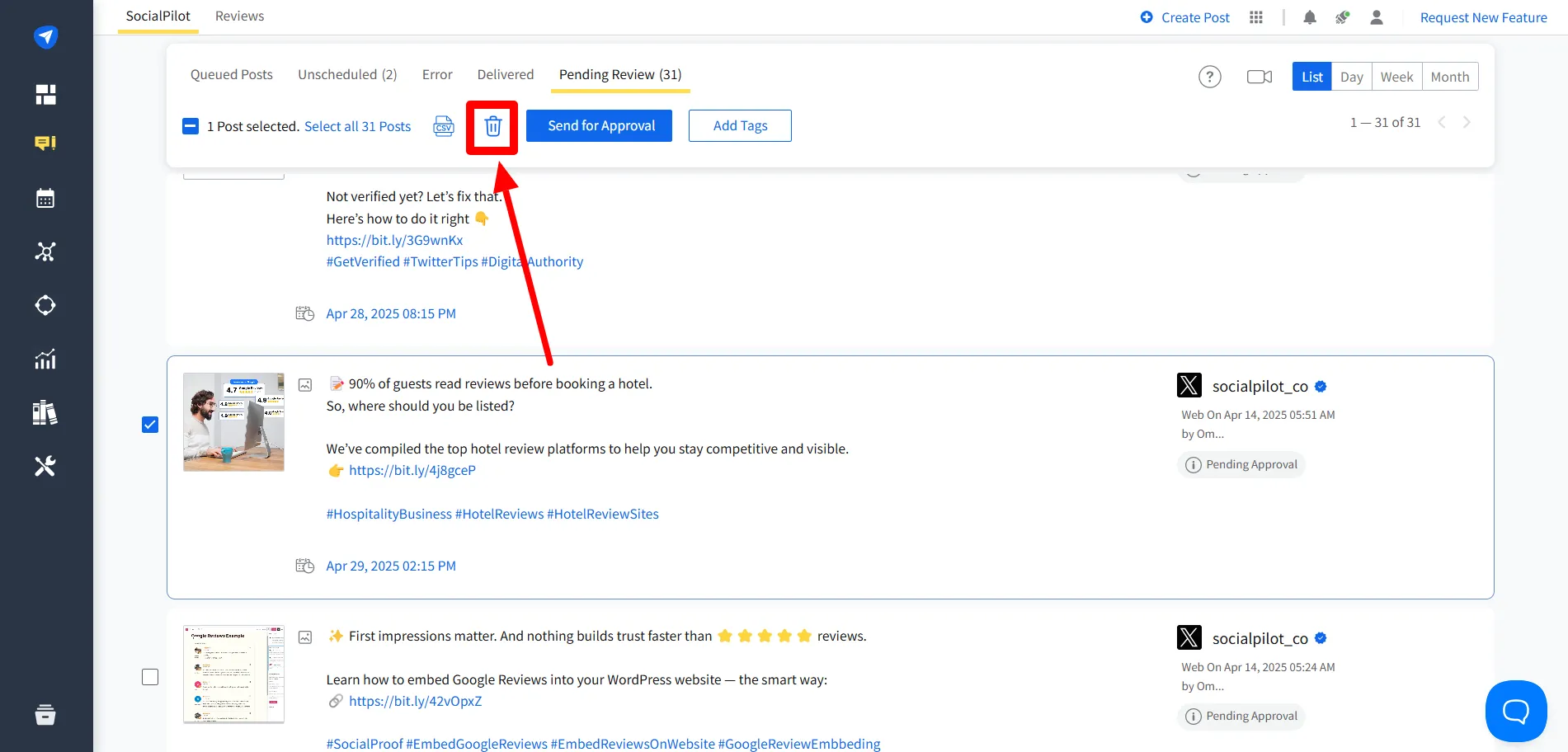
Task: Click the X logo on Google Reviews post
Action: 1189,637
